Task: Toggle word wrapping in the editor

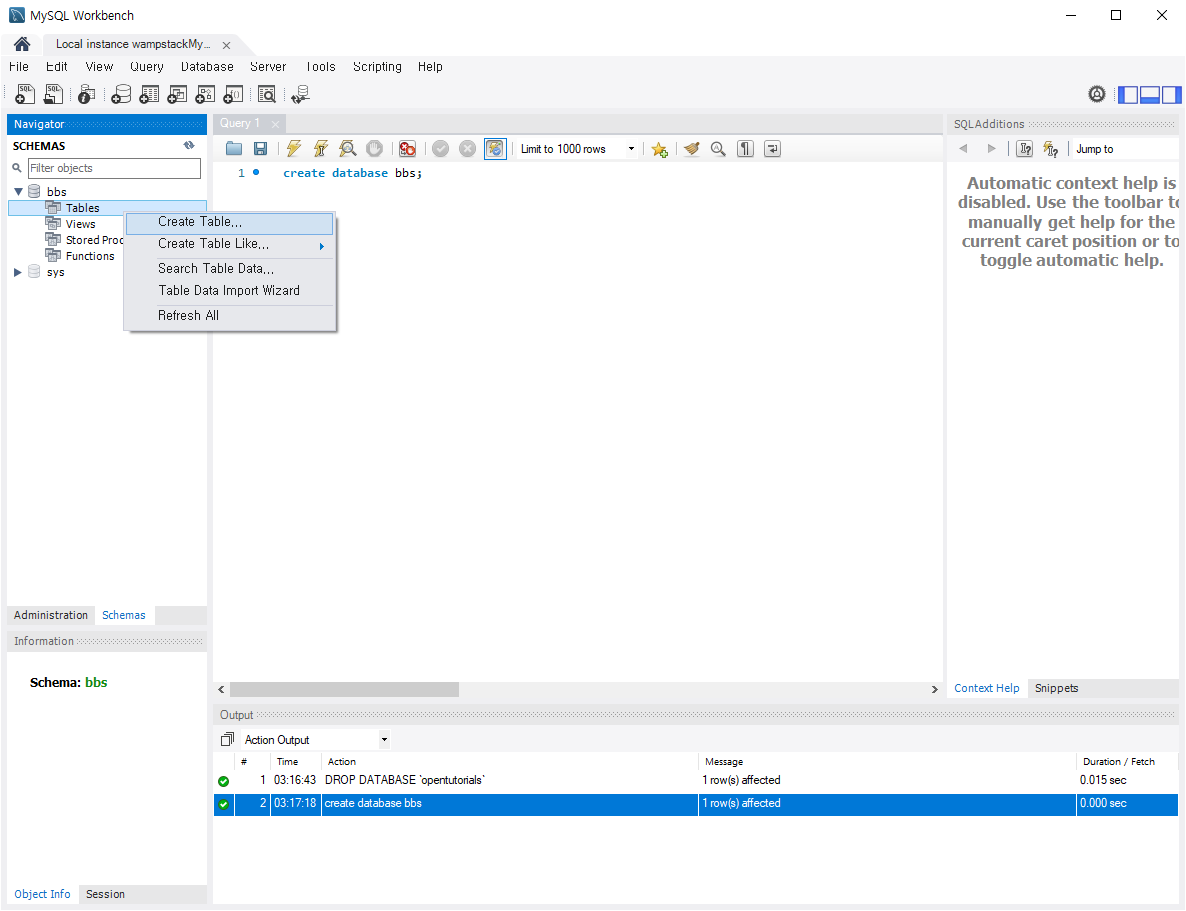Action: pos(772,148)
